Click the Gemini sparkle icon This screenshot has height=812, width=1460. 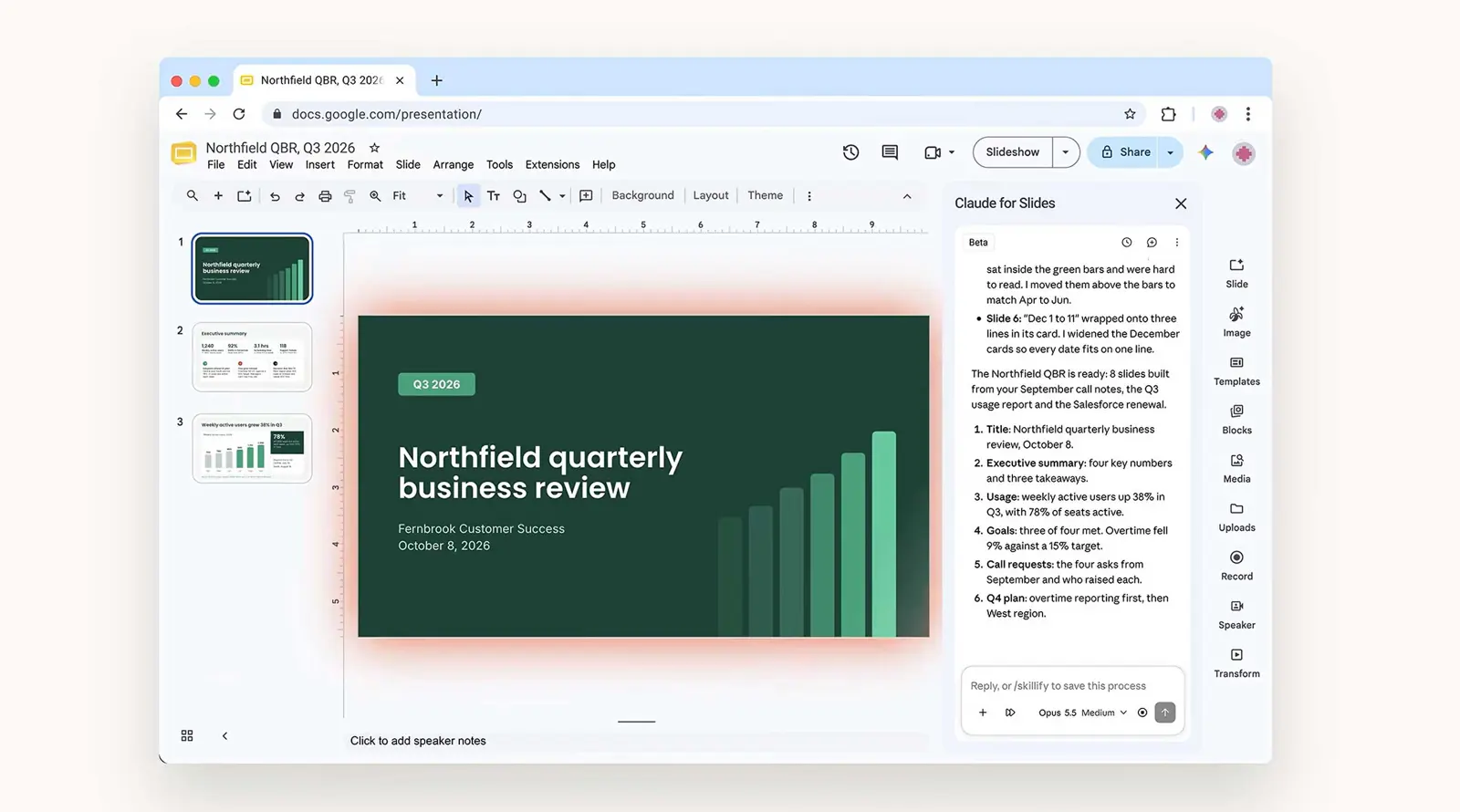[x=1206, y=152]
